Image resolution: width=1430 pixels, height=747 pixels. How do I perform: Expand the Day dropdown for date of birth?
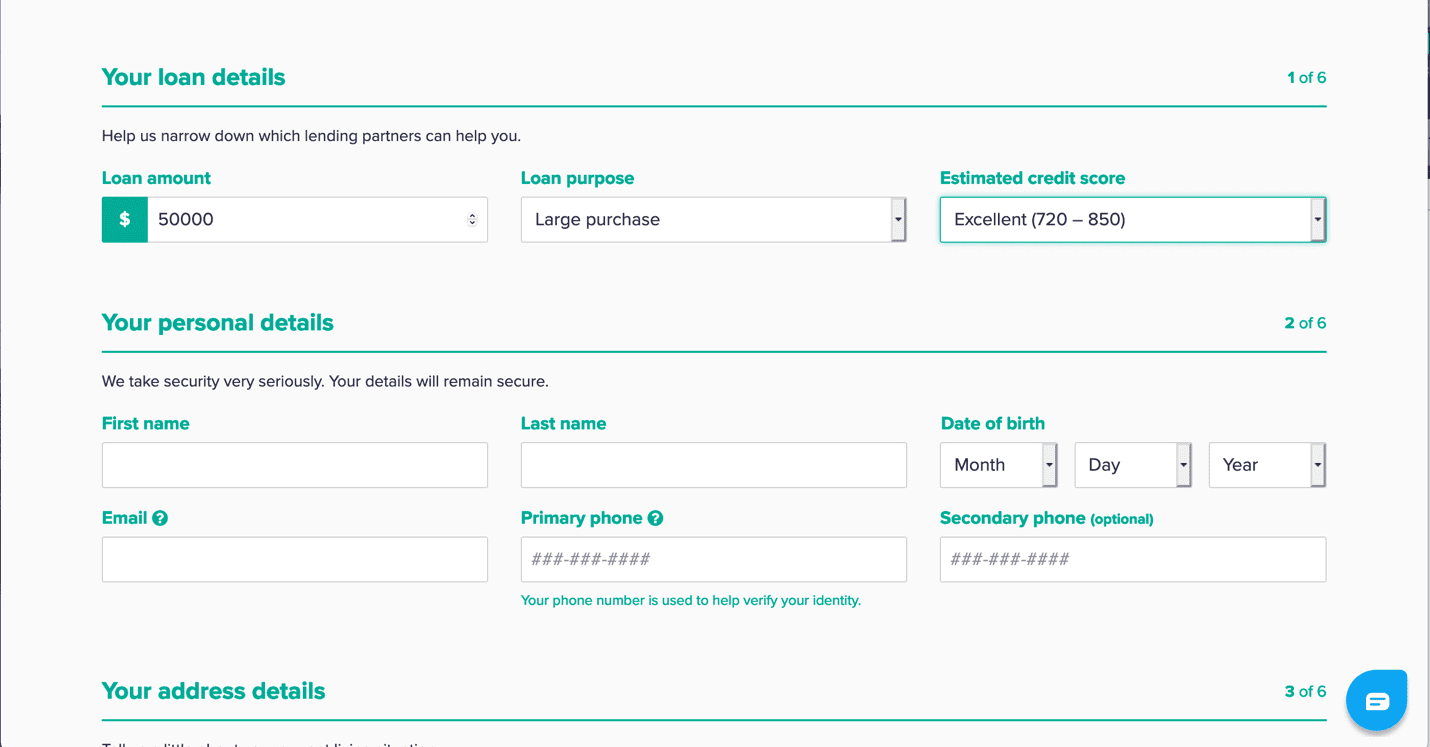point(1132,465)
